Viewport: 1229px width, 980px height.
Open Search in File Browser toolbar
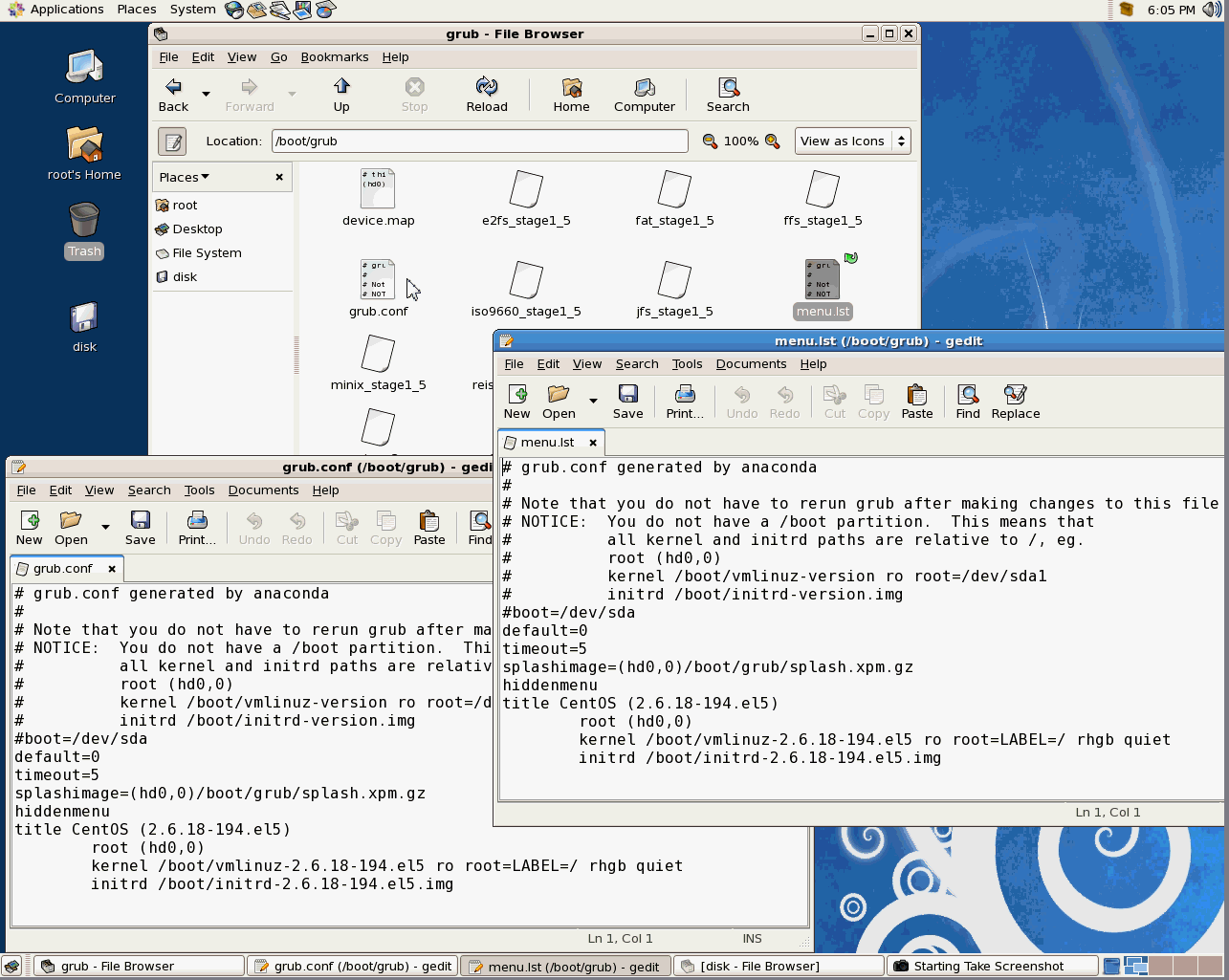click(x=728, y=96)
